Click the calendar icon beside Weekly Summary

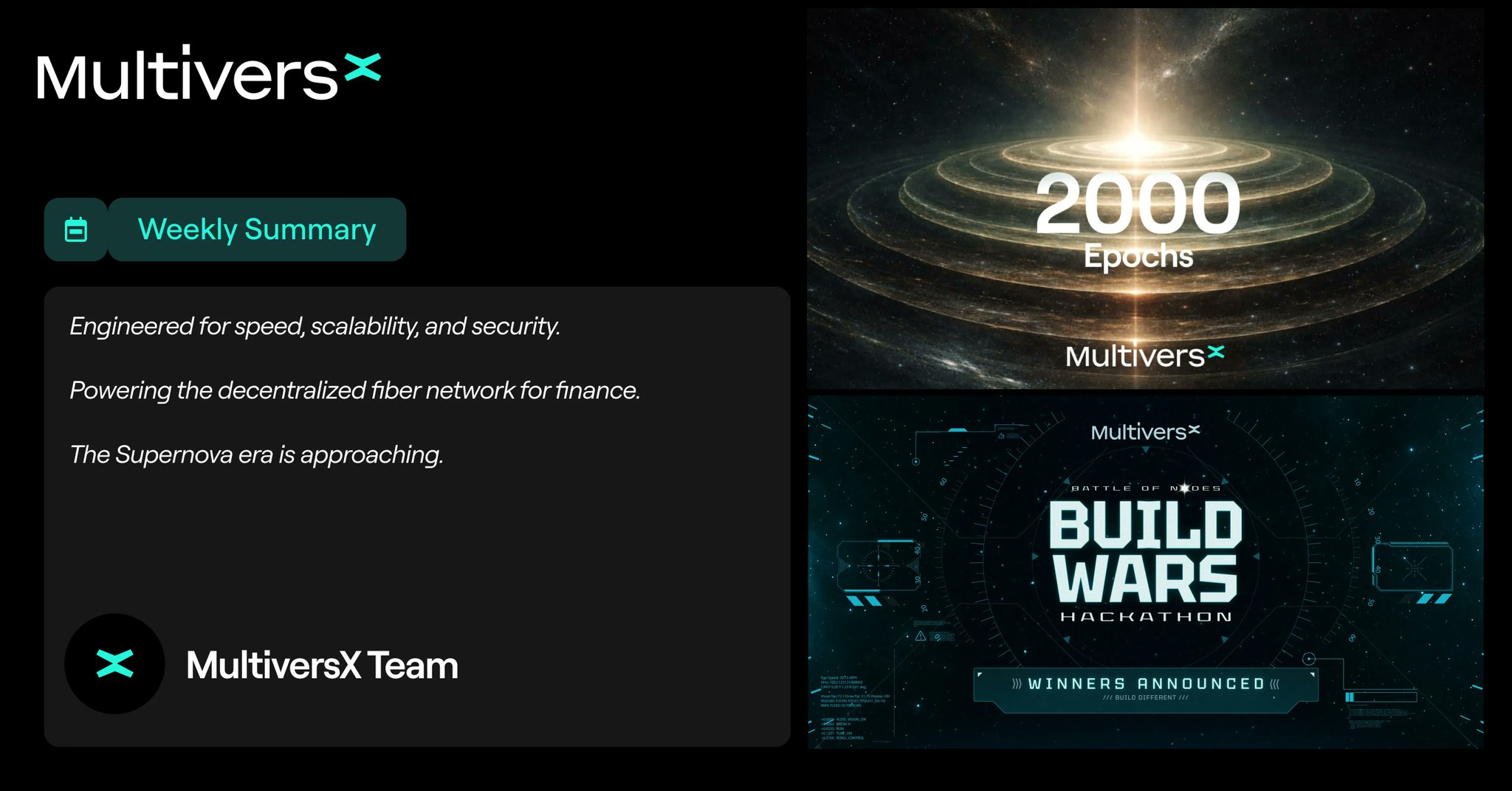click(76, 229)
